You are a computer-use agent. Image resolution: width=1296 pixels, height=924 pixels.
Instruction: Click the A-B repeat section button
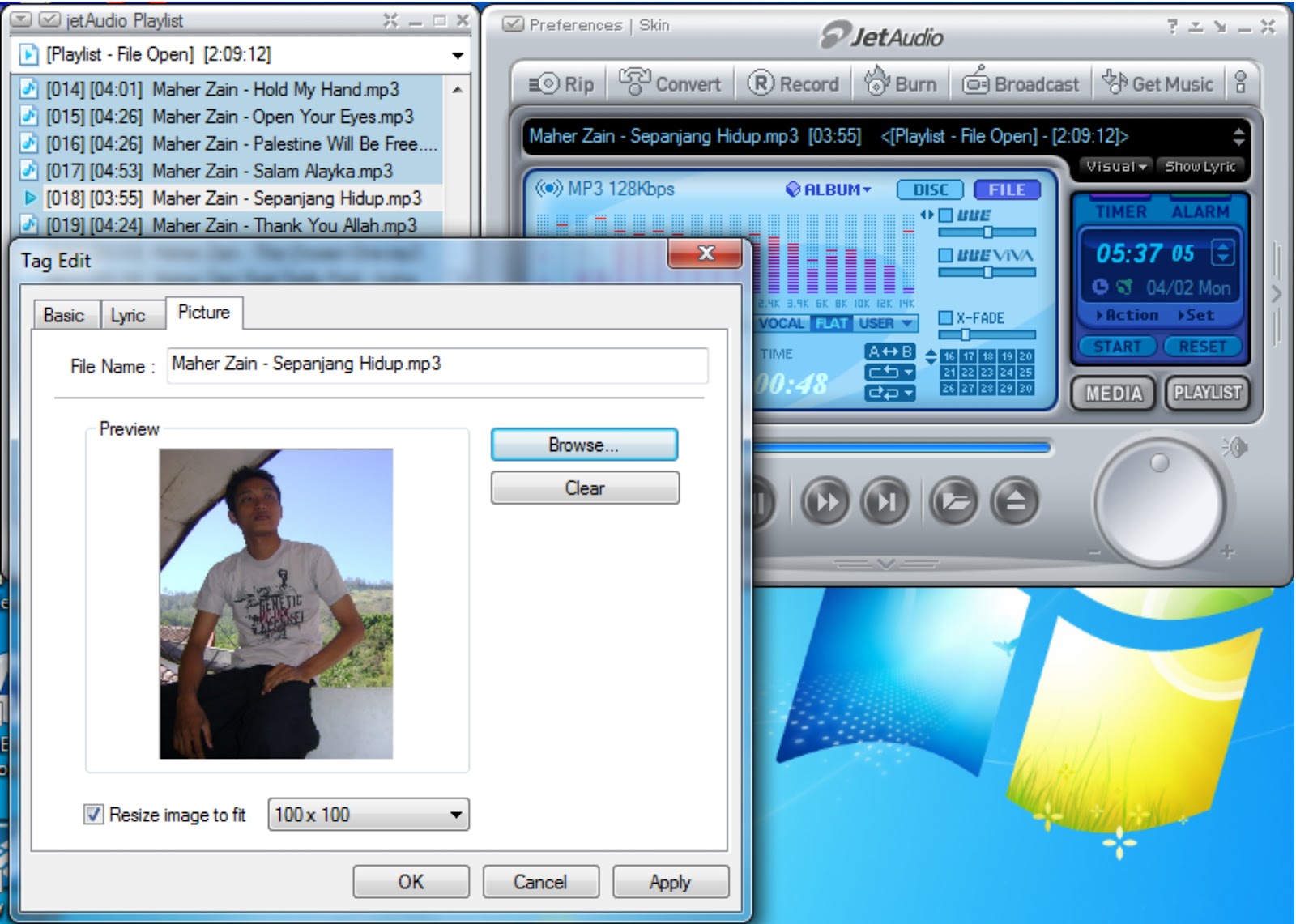pos(890,352)
